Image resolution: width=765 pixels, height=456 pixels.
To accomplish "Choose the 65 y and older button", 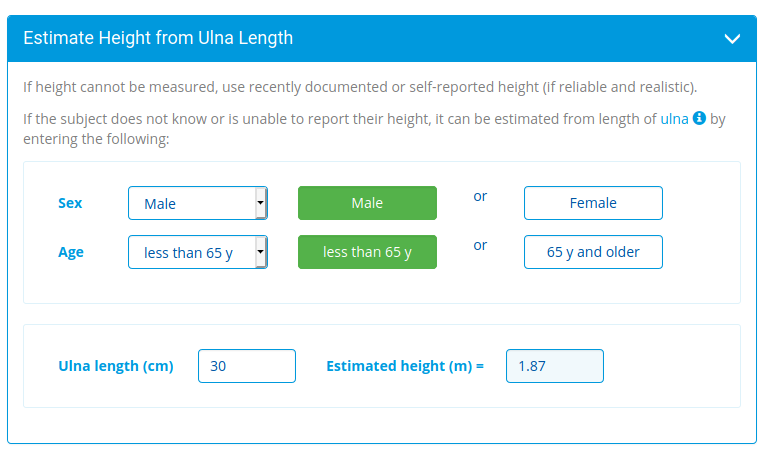I will [593, 253].
